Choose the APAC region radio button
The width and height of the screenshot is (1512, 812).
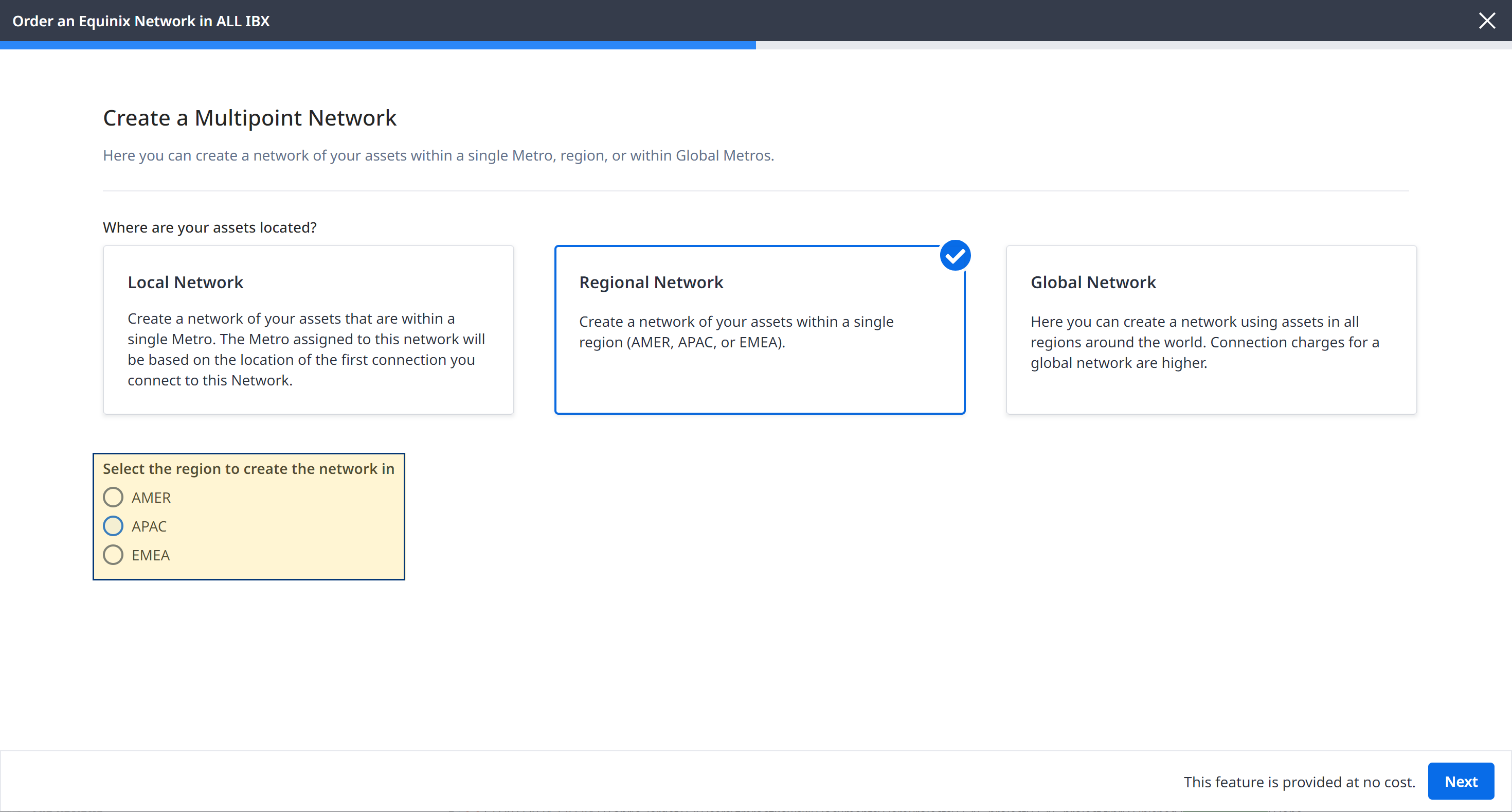click(x=113, y=526)
